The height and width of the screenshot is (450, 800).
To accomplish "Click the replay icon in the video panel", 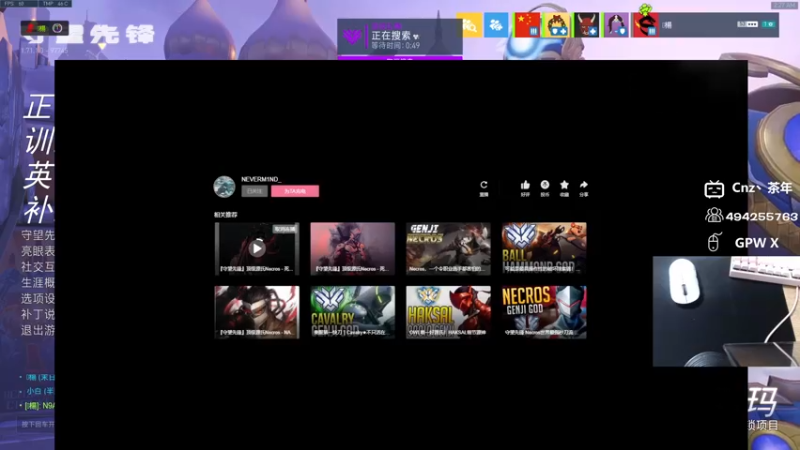I will [x=484, y=185].
